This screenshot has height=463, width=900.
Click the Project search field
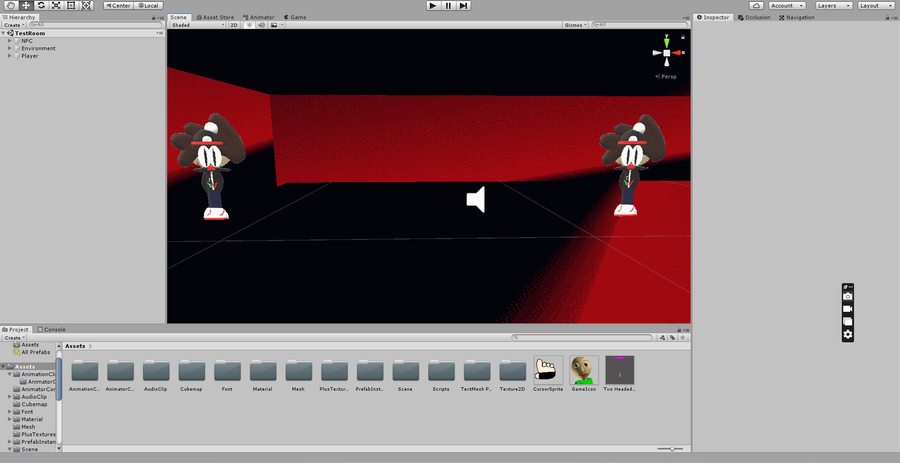click(582, 337)
